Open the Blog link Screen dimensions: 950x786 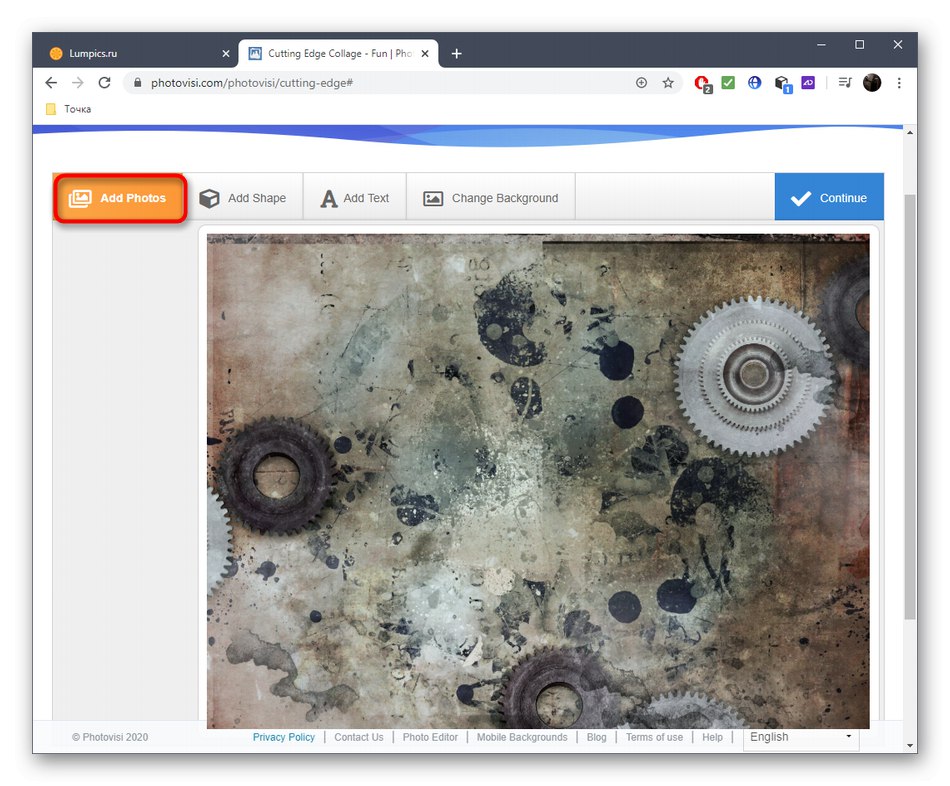[x=596, y=737]
